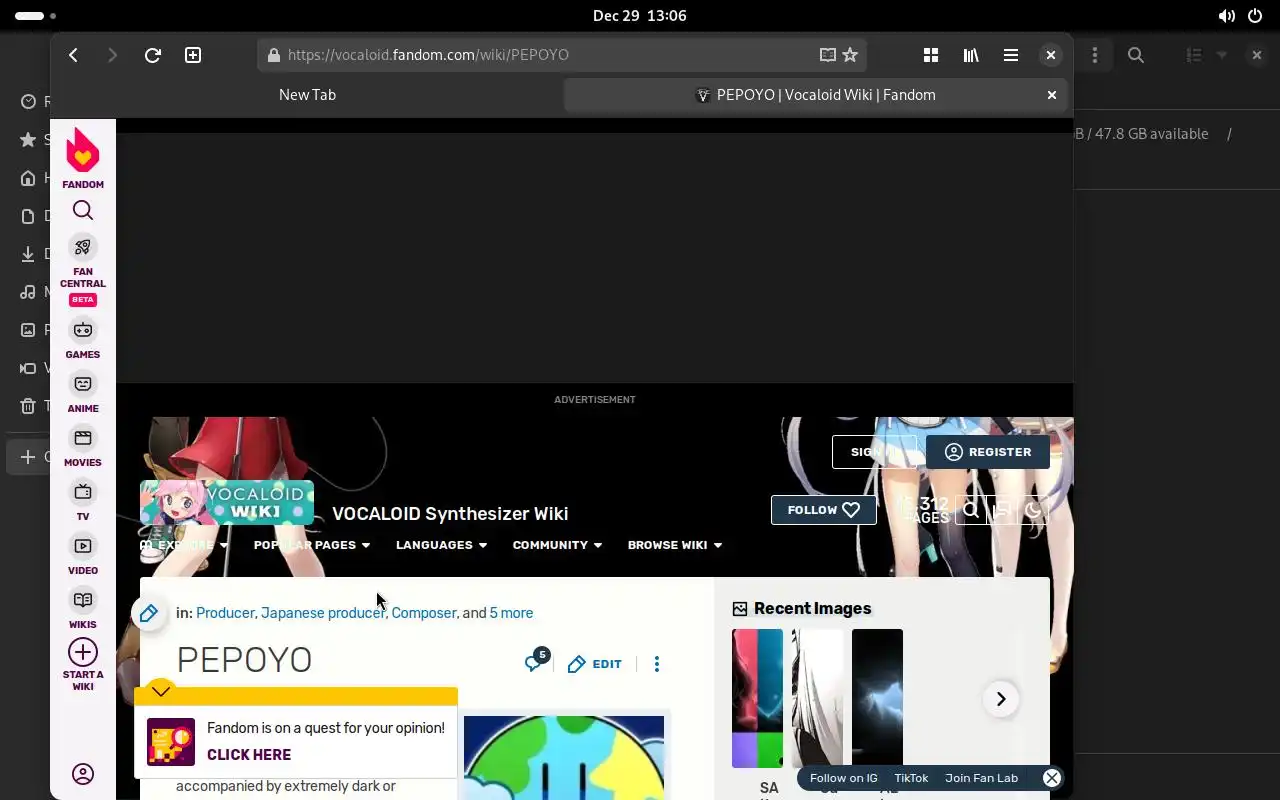
Task: Expand Languages dropdown
Action: [x=442, y=545]
